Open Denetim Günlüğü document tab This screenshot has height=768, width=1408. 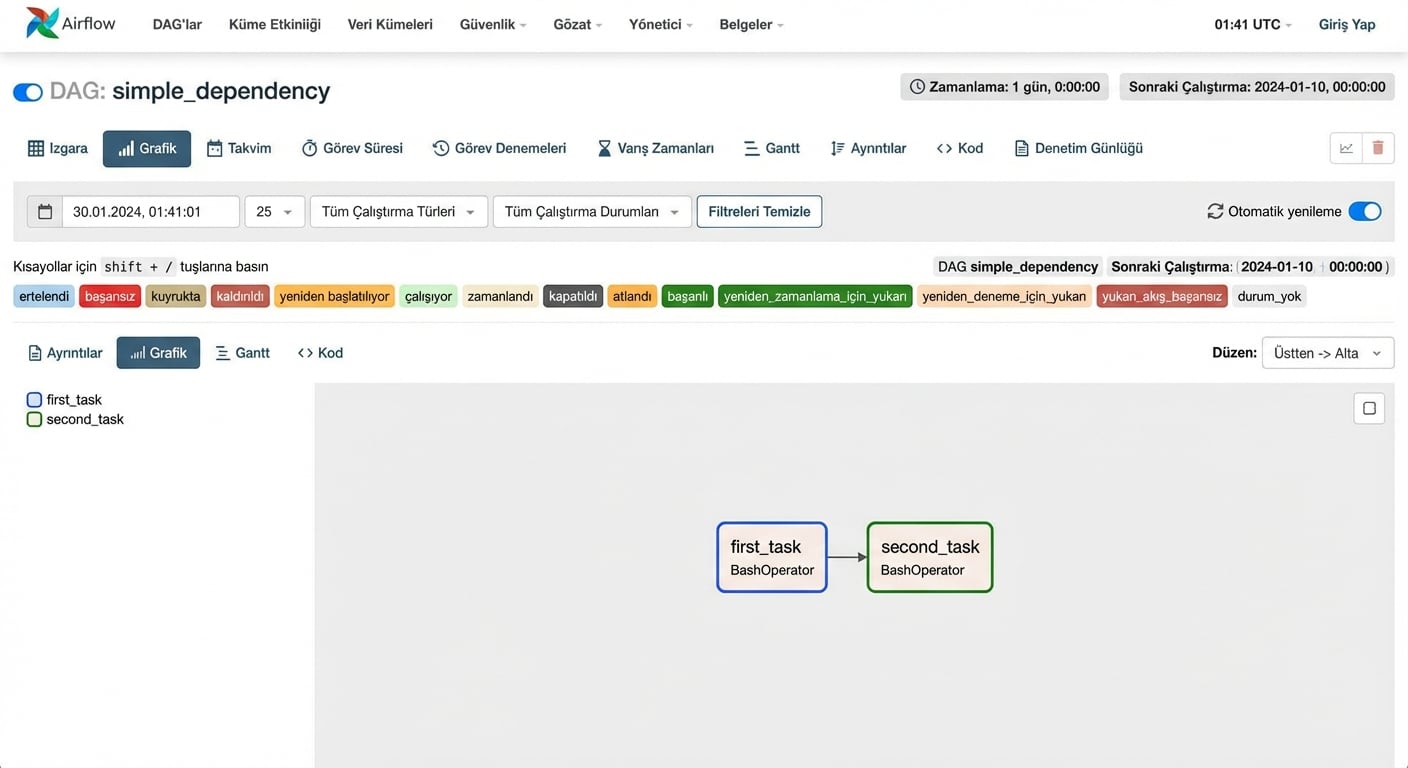coord(1078,148)
